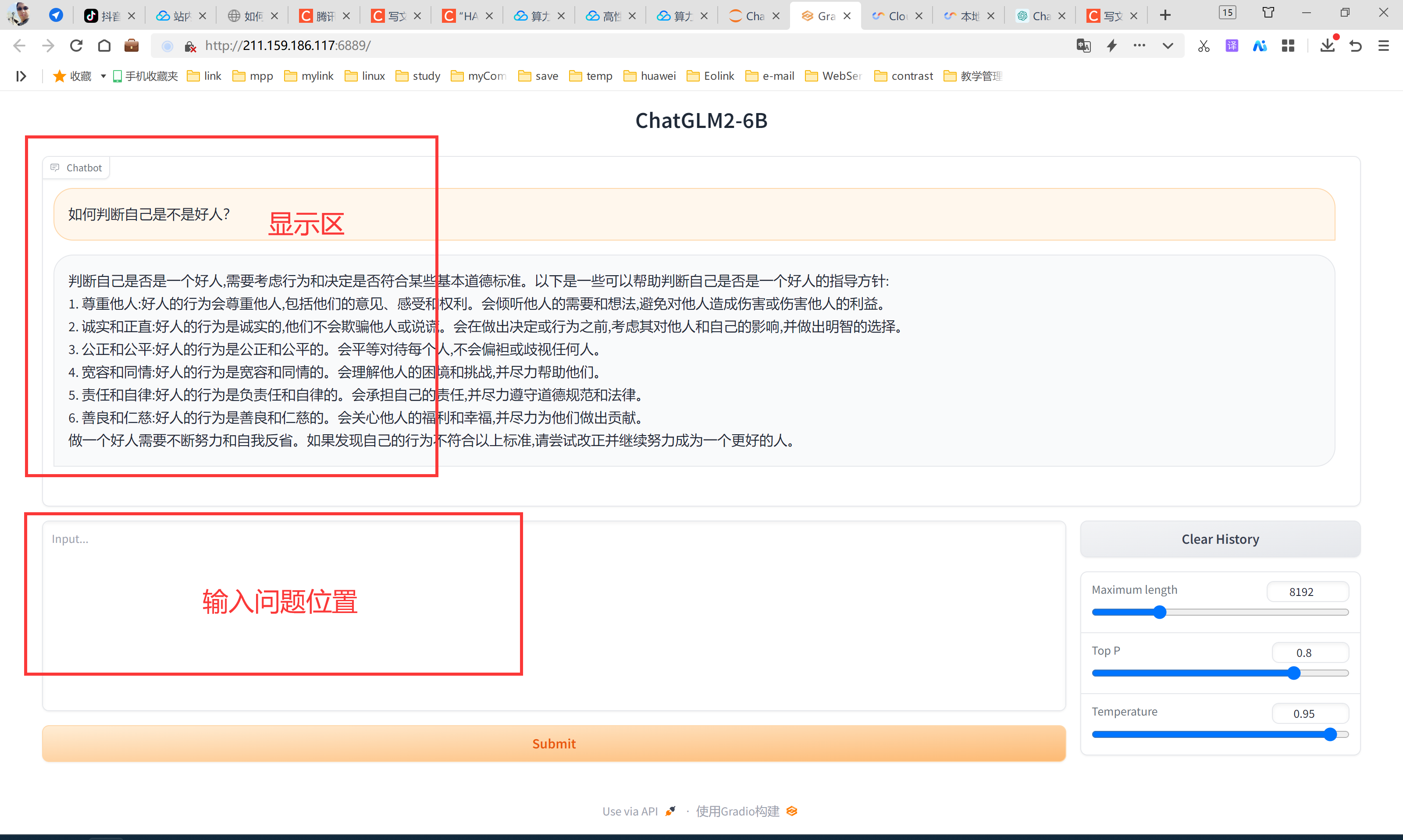Adjust the Top P slider handle
1403x840 pixels.
coord(1294,673)
